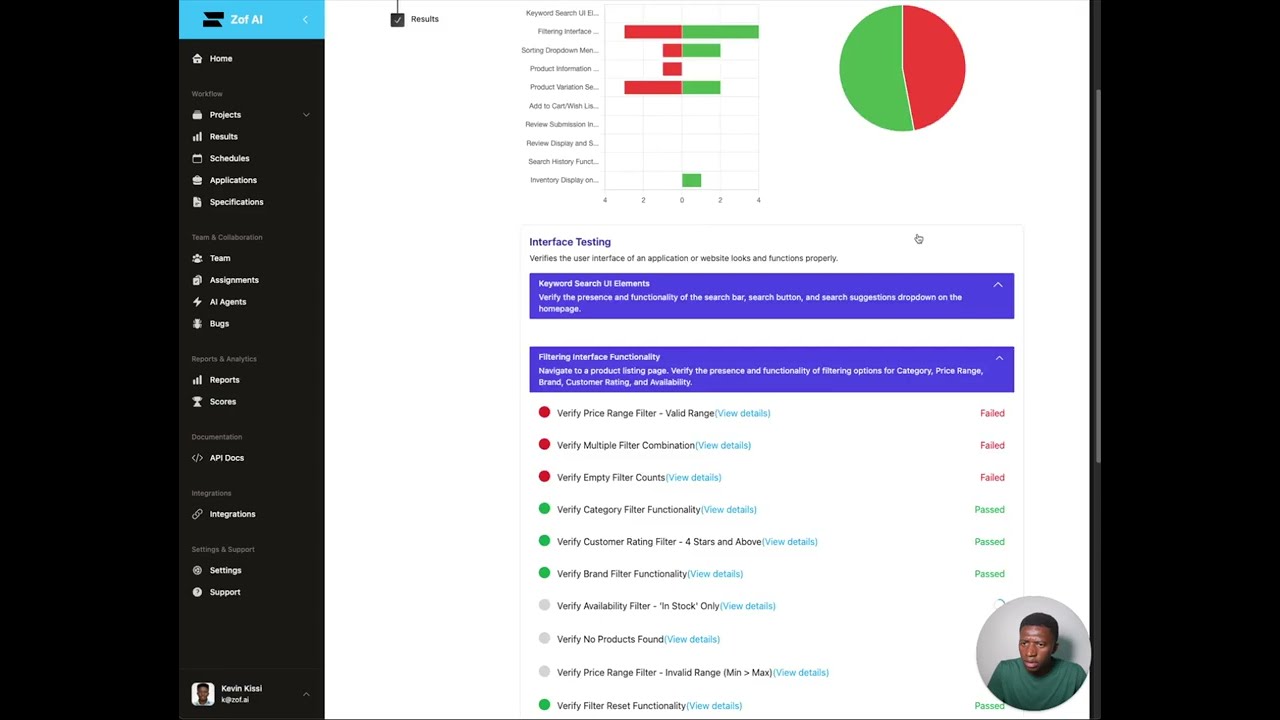Click green slice of pie chart
The image size is (1280, 720).
[870, 68]
